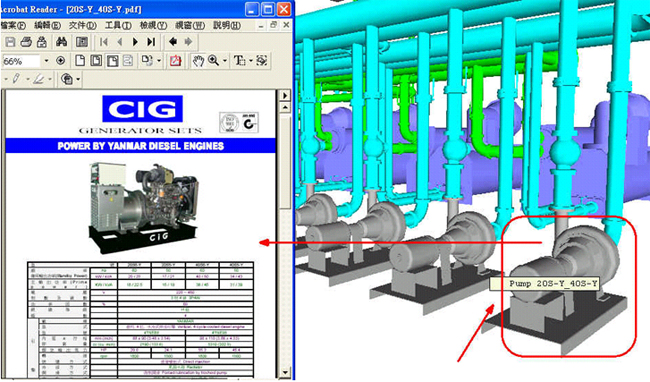The height and width of the screenshot is (382, 650).
Task: Click the zoom in plus circle button
Action: pos(61,61)
